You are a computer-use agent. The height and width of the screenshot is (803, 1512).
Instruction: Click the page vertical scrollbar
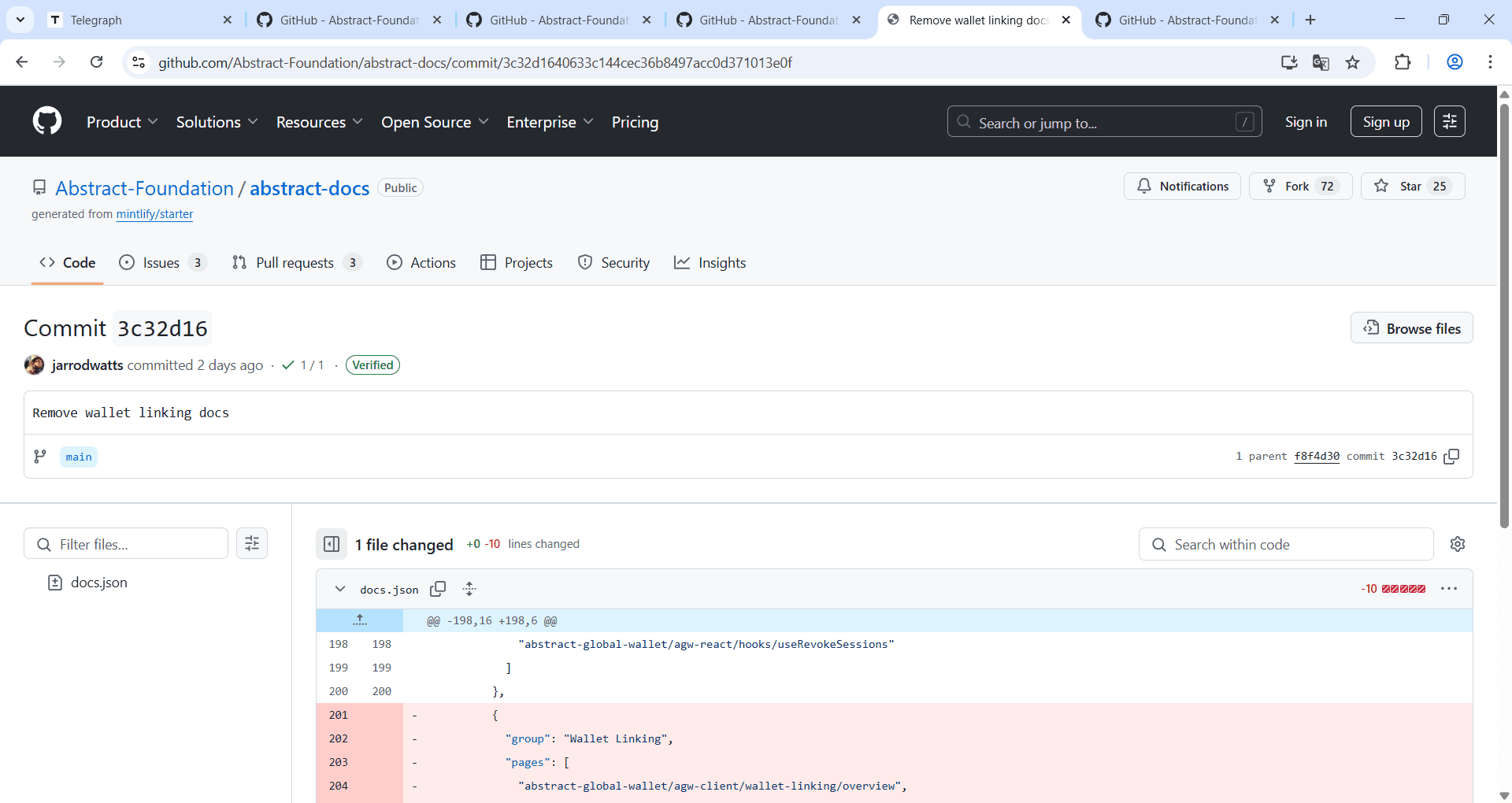pyautogui.click(x=1504, y=315)
